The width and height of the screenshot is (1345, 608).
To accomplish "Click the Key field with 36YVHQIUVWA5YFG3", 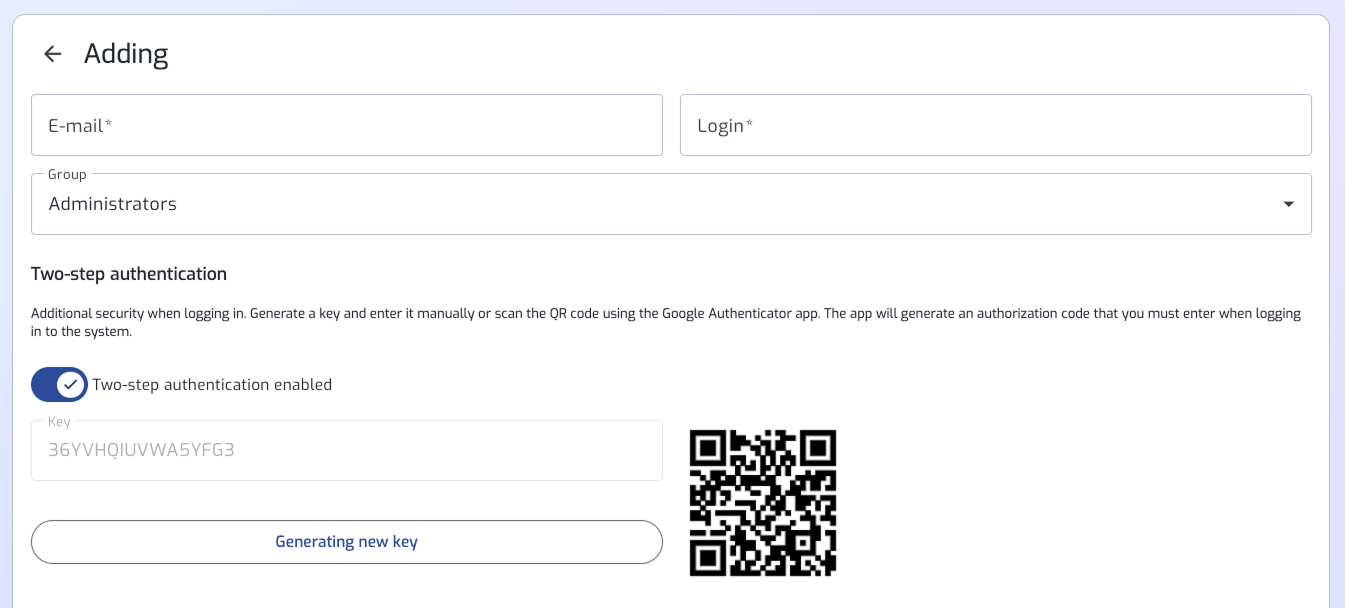I will click(347, 450).
